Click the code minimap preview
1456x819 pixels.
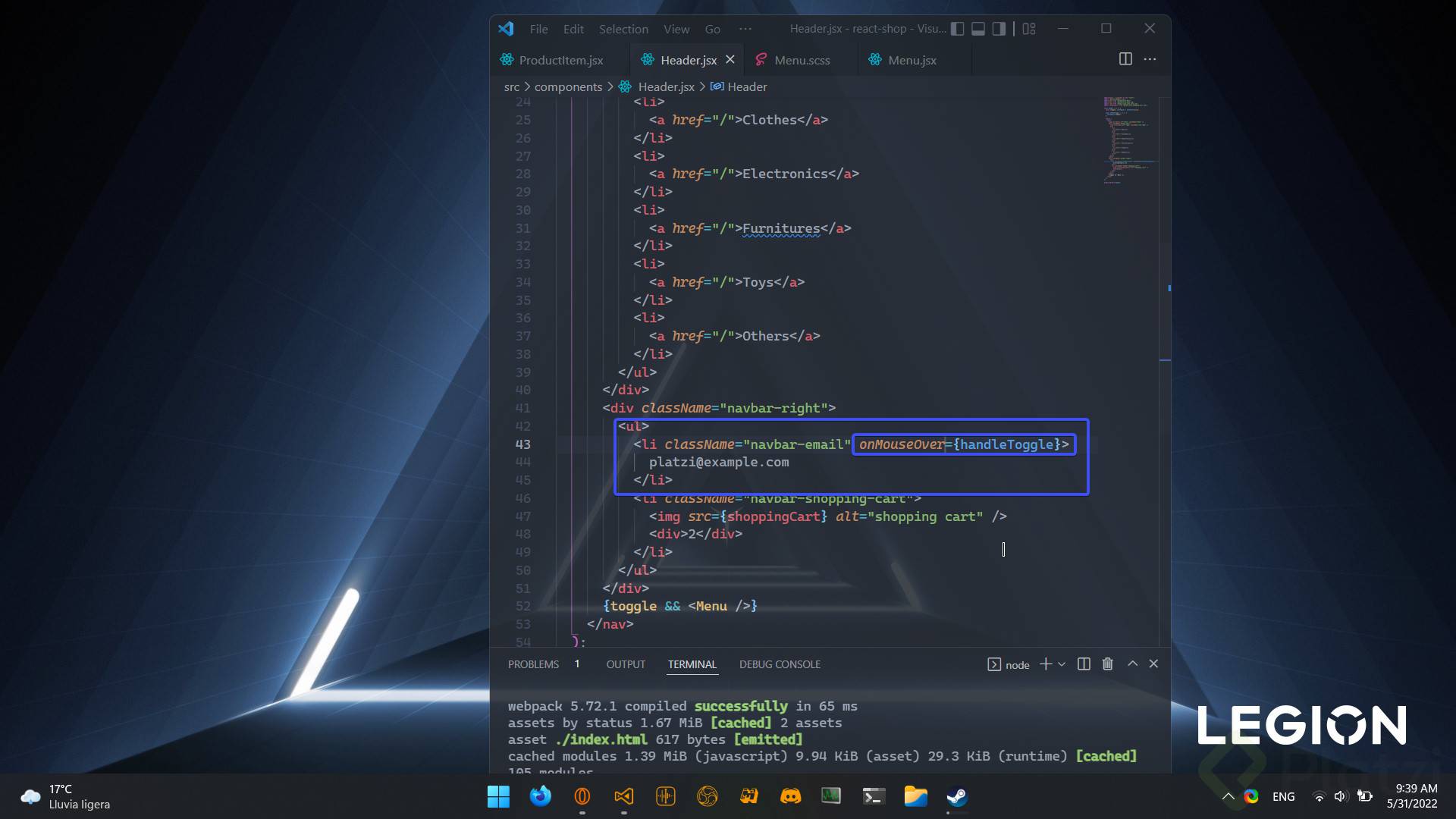1126,140
